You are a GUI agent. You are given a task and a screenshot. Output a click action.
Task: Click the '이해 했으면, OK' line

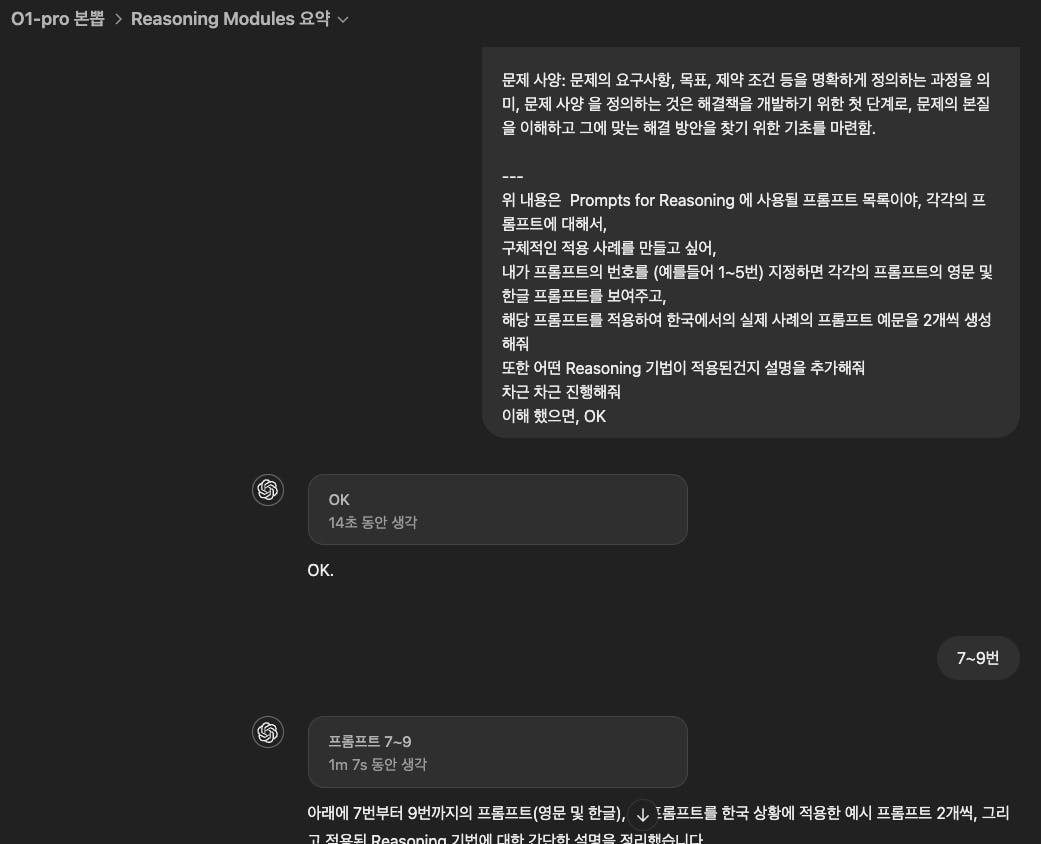554,416
